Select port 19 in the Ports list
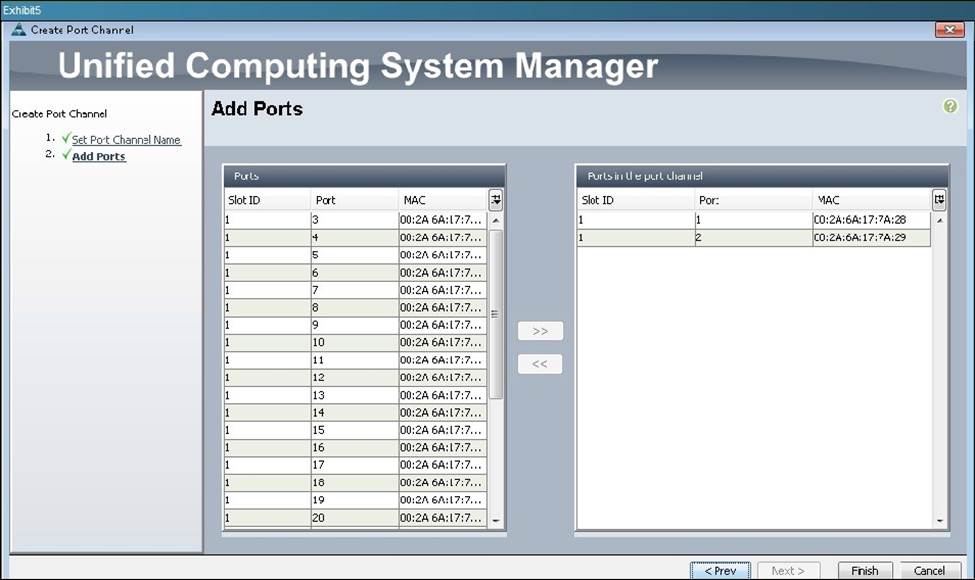Image resolution: width=975 pixels, height=580 pixels. coord(356,500)
